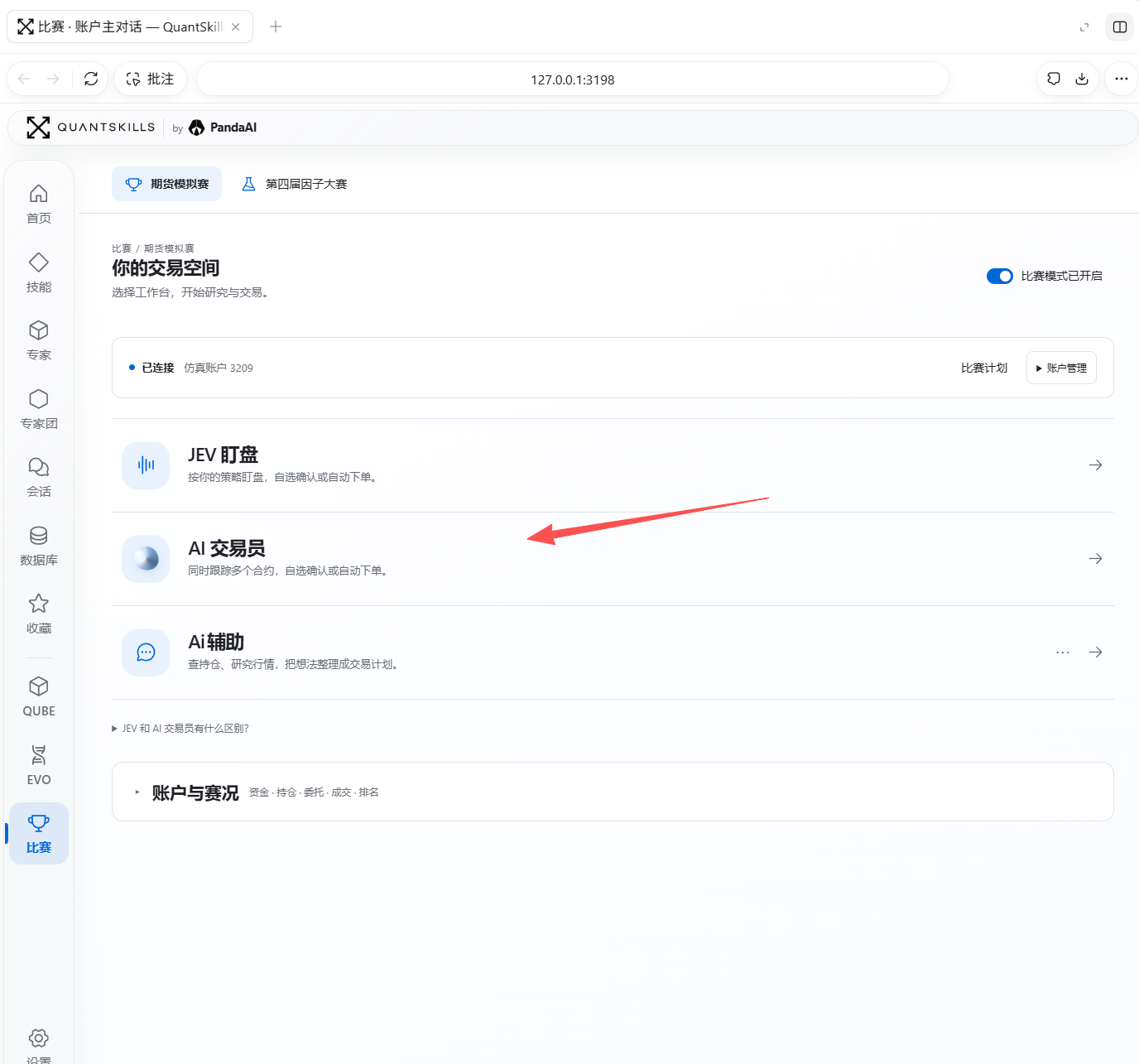Open the three-dot menu on Ai辅助 row
The image size is (1139, 1064).
pyautogui.click(x=1063, y=652)
